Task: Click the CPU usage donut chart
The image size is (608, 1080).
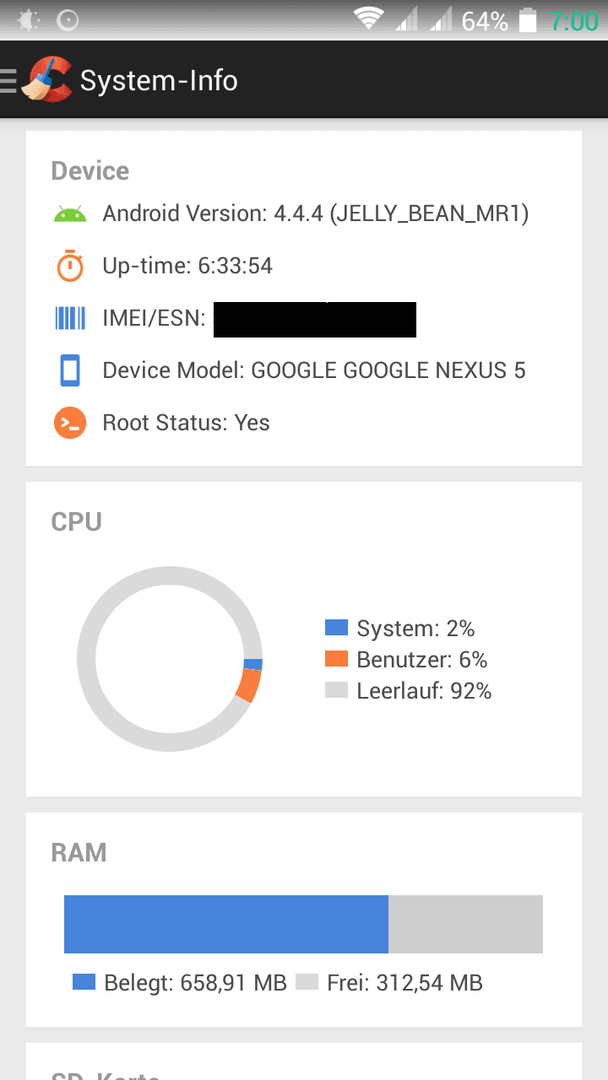Action: [x=169, y=658]
